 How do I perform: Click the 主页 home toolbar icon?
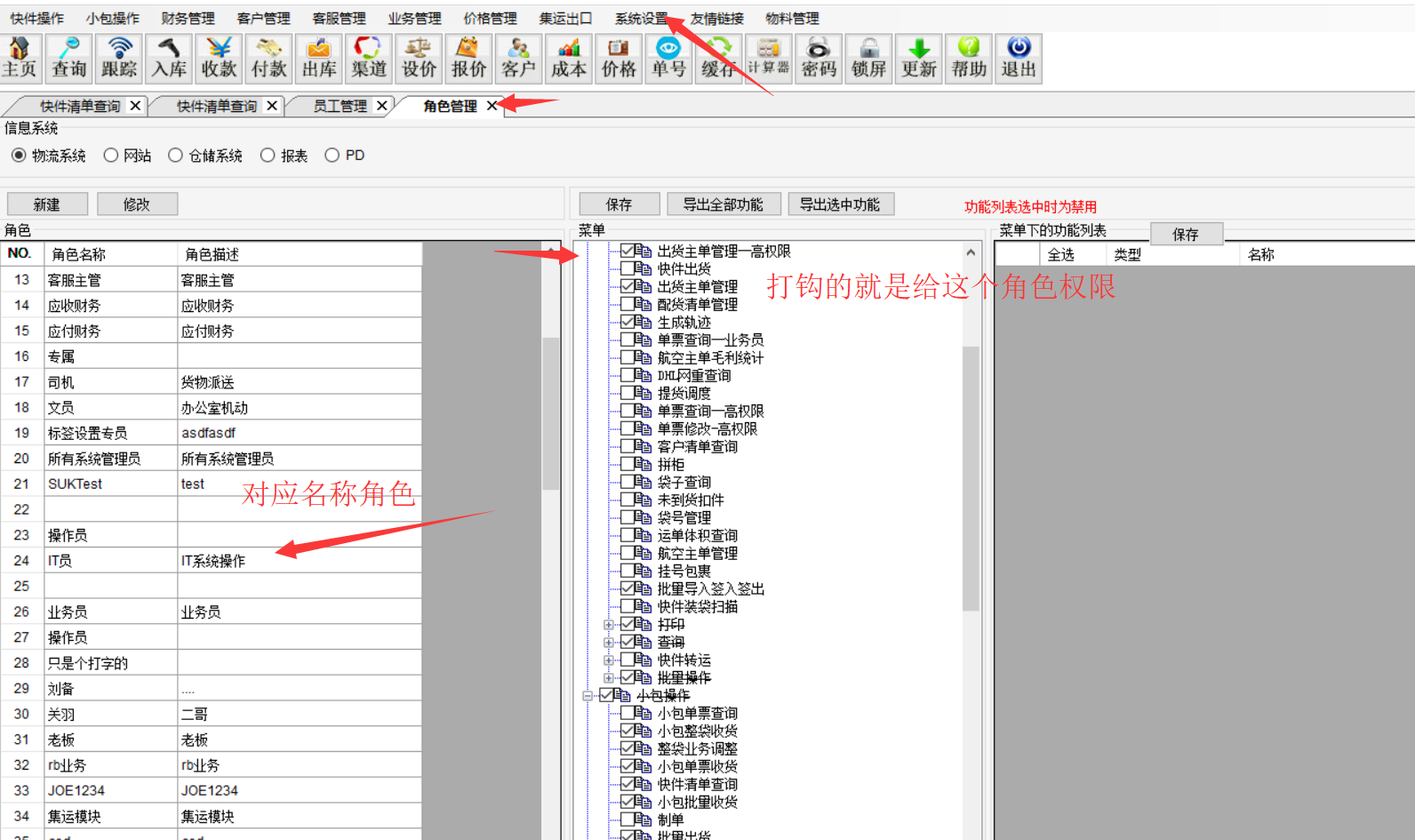coord(20,59)
